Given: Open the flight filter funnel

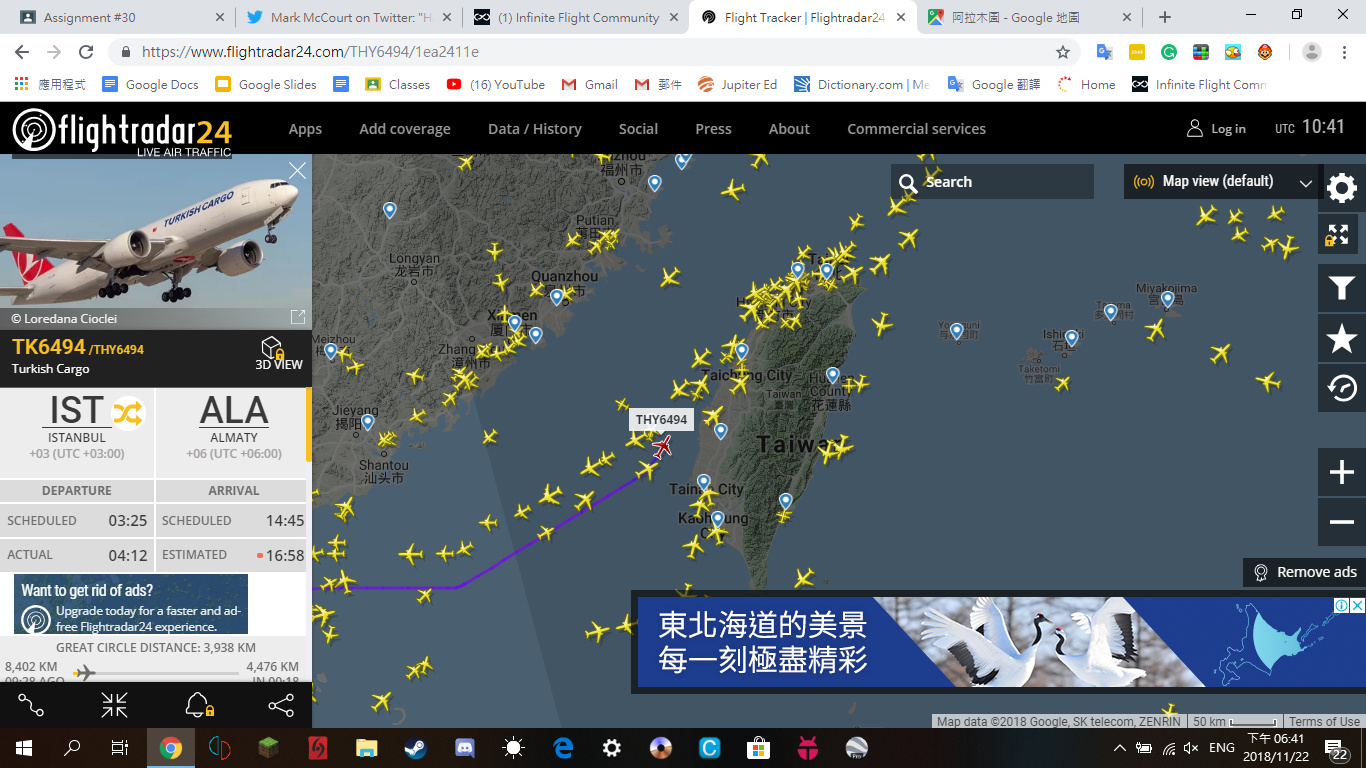Looking at the screenshot, I should [1341, 289].
